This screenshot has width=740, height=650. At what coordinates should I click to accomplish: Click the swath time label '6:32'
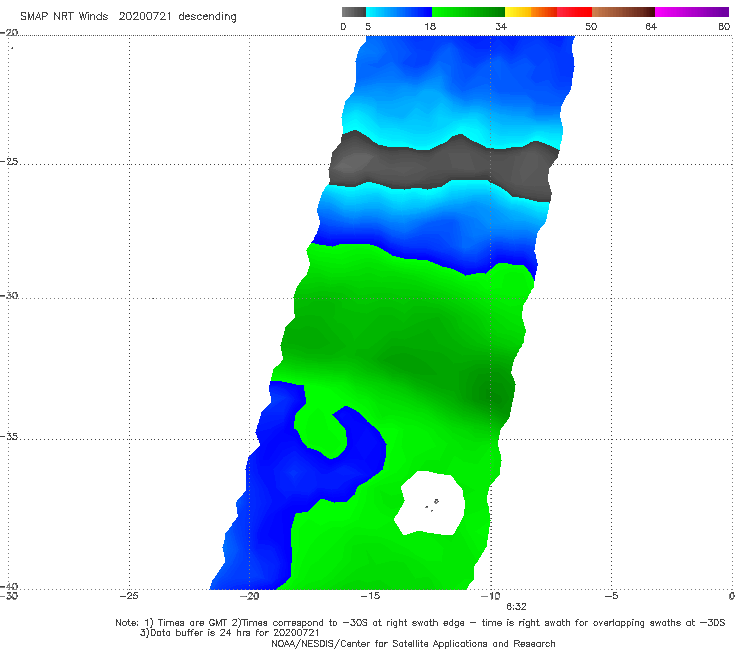[x=516, y=607]
